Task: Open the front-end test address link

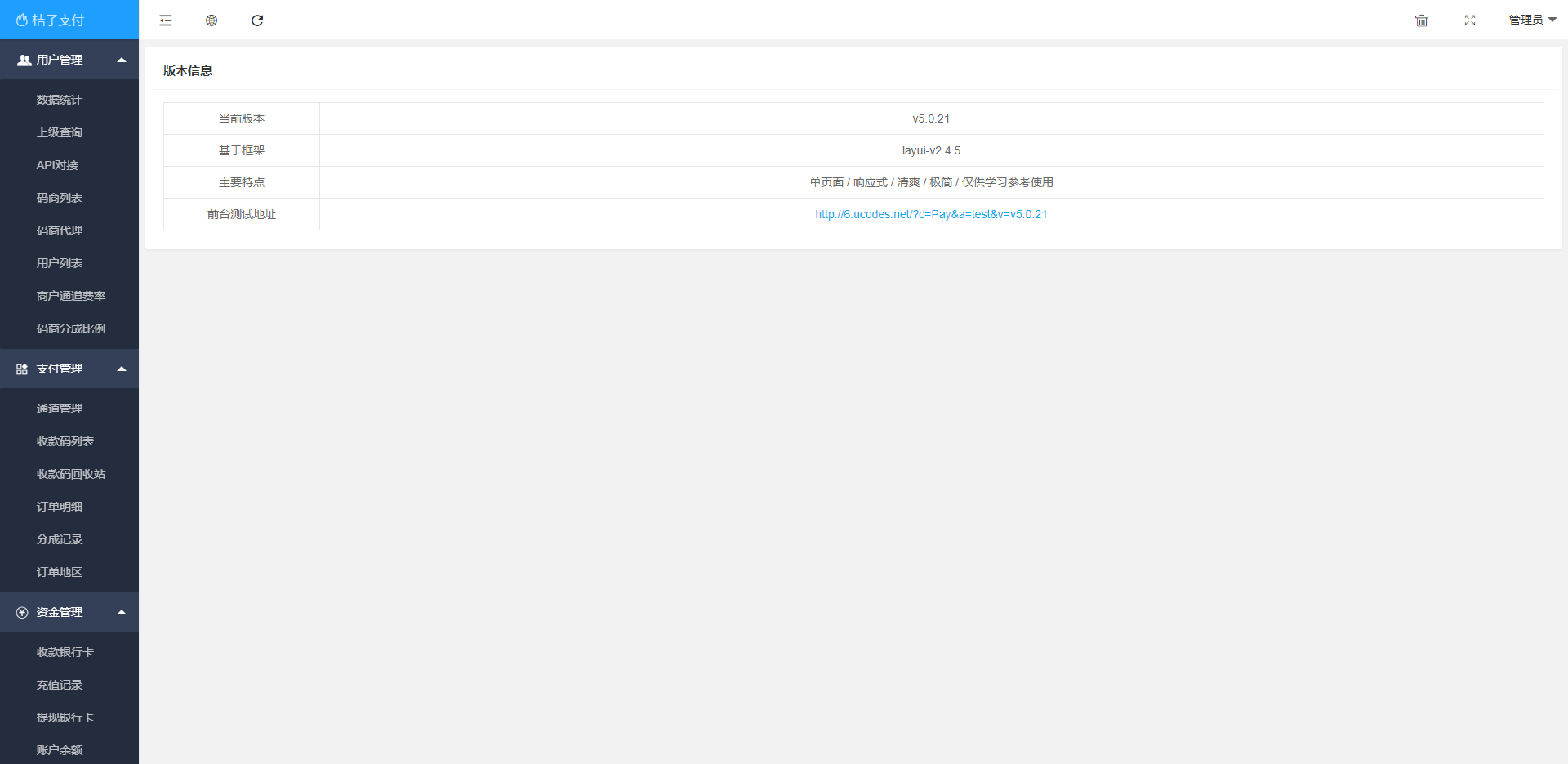Action: tap(931, 214)
